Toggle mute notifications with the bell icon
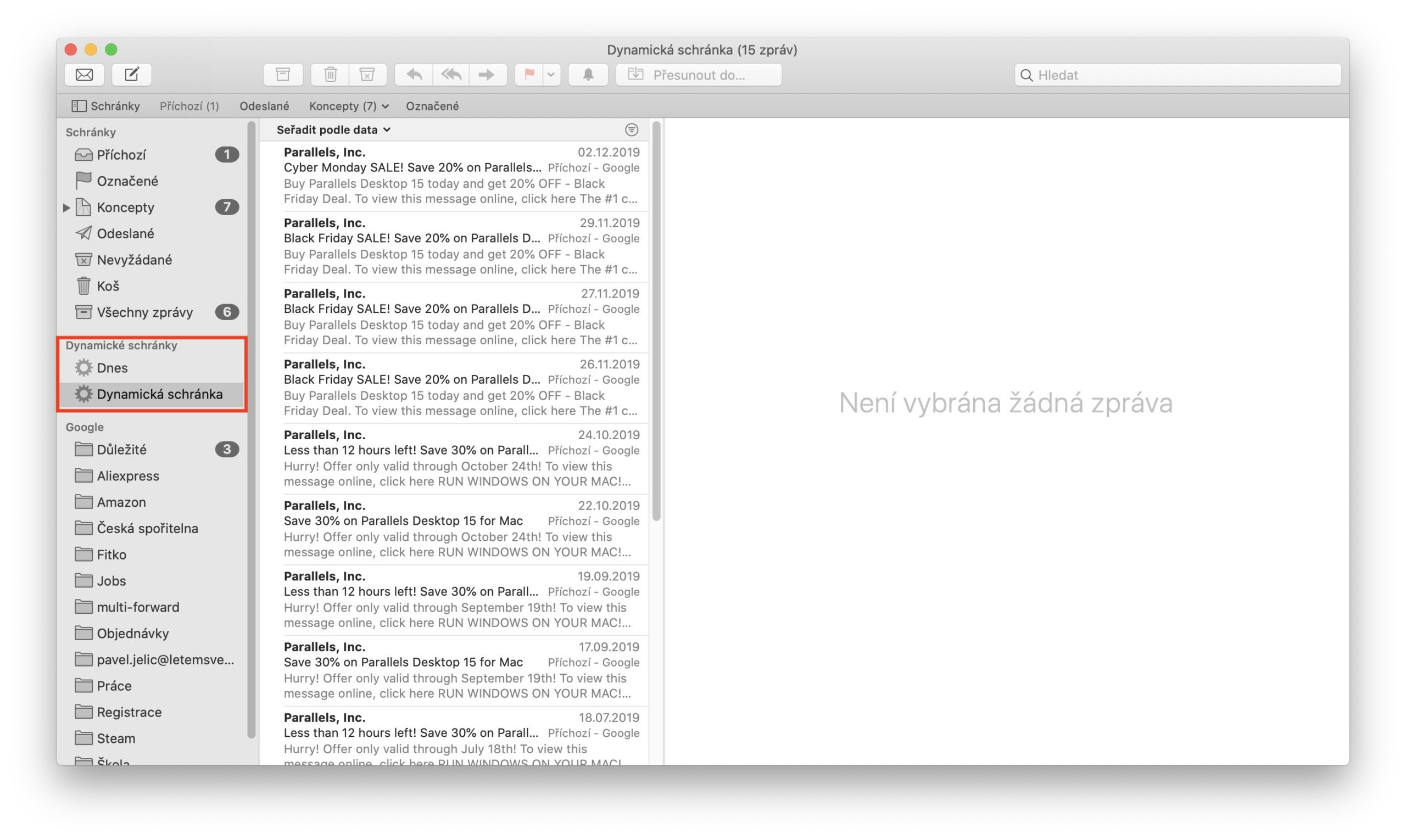The height and width of the screenshot is (840, 1406). coord(588,74)
